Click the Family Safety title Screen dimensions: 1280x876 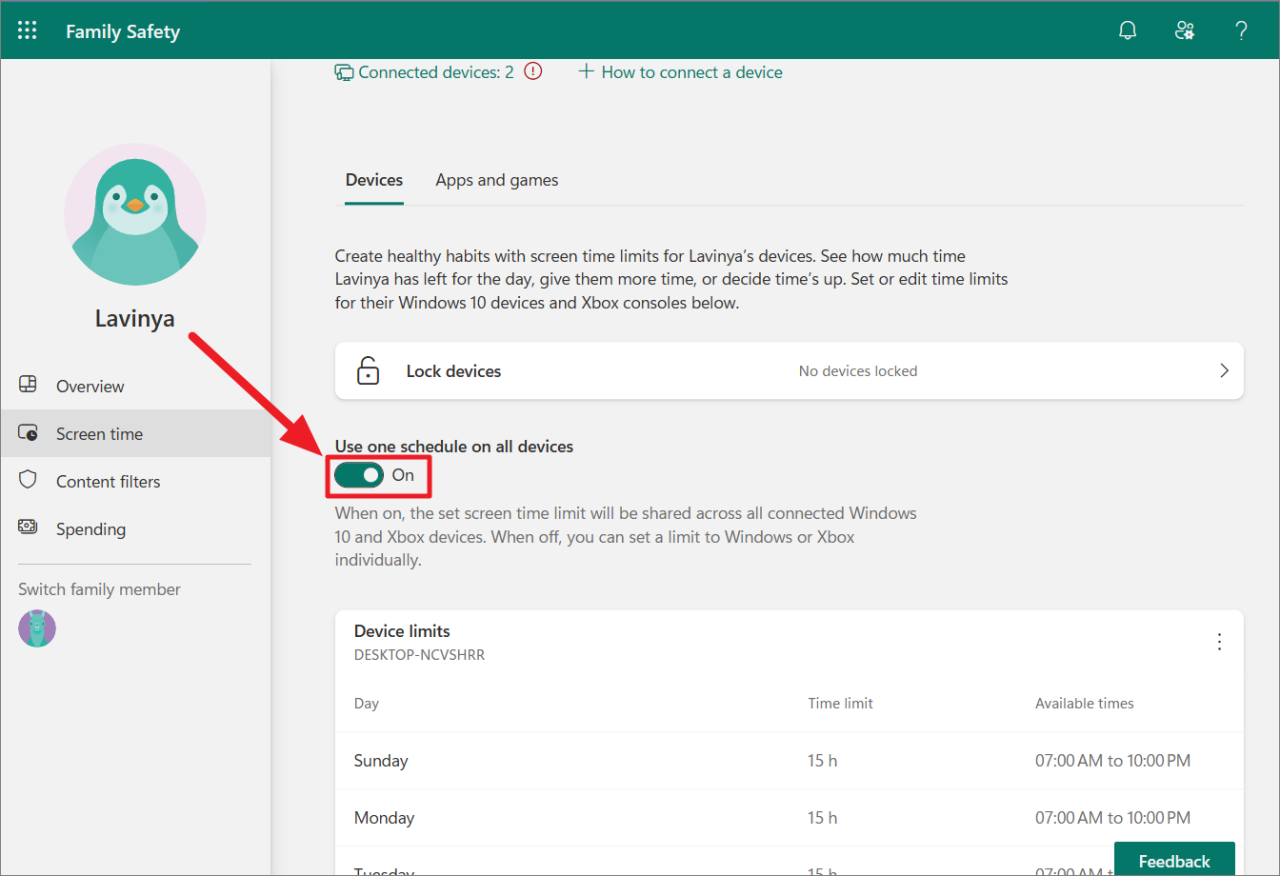pos(123,32)
